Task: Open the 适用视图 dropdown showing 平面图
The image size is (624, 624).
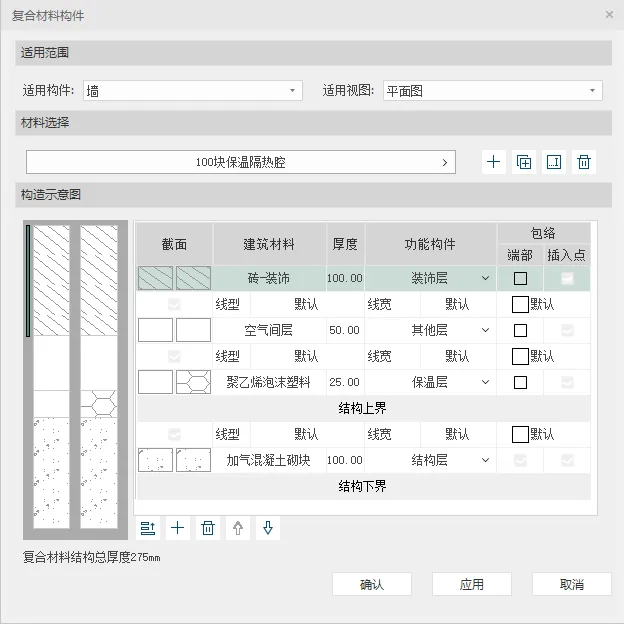Action: [x=490, y=91]
